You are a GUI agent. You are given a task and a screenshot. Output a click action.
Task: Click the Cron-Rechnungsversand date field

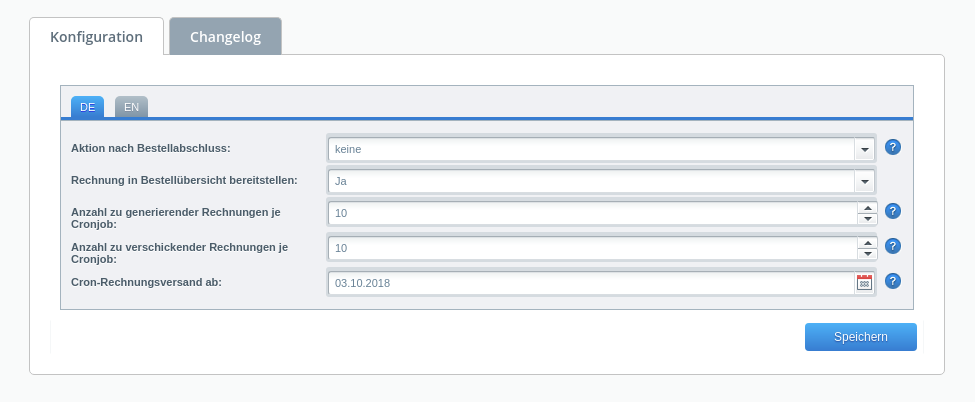click(x=590, y=283)
